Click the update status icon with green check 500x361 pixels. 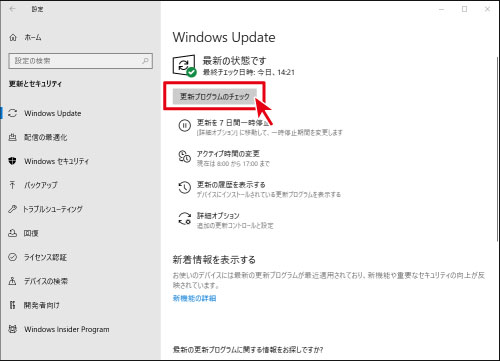coord(184,66)
